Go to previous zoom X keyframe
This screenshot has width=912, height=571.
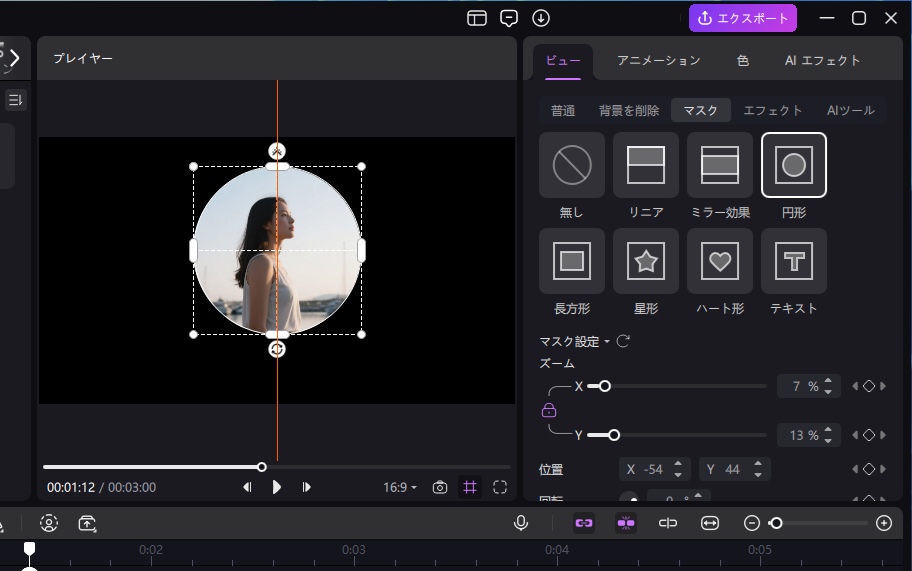pos(855,386)
